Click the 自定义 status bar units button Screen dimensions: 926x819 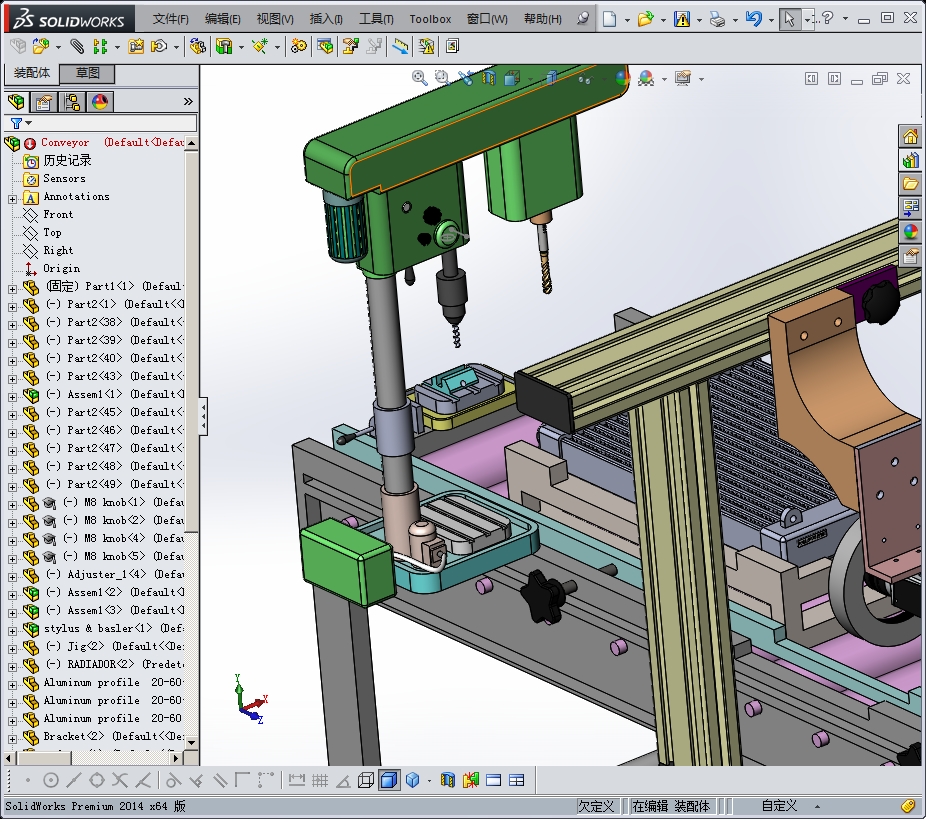(779, 806)
